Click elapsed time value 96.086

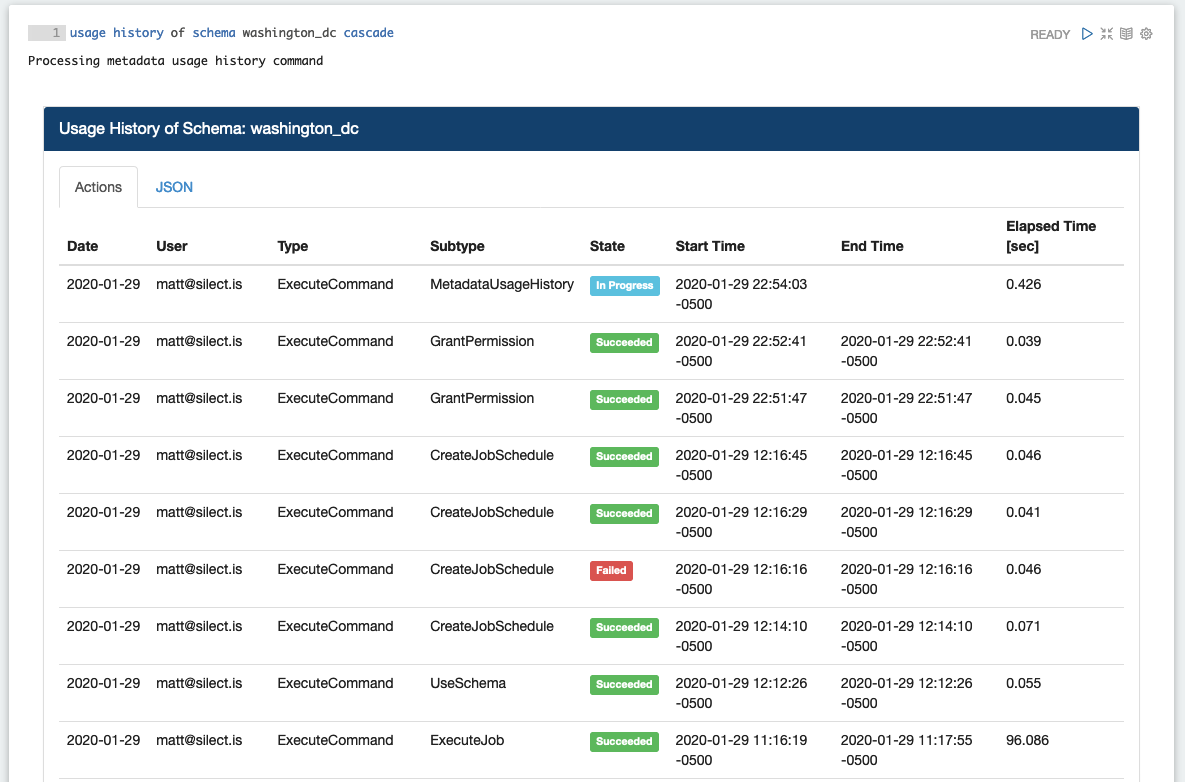click(1027, 740)
